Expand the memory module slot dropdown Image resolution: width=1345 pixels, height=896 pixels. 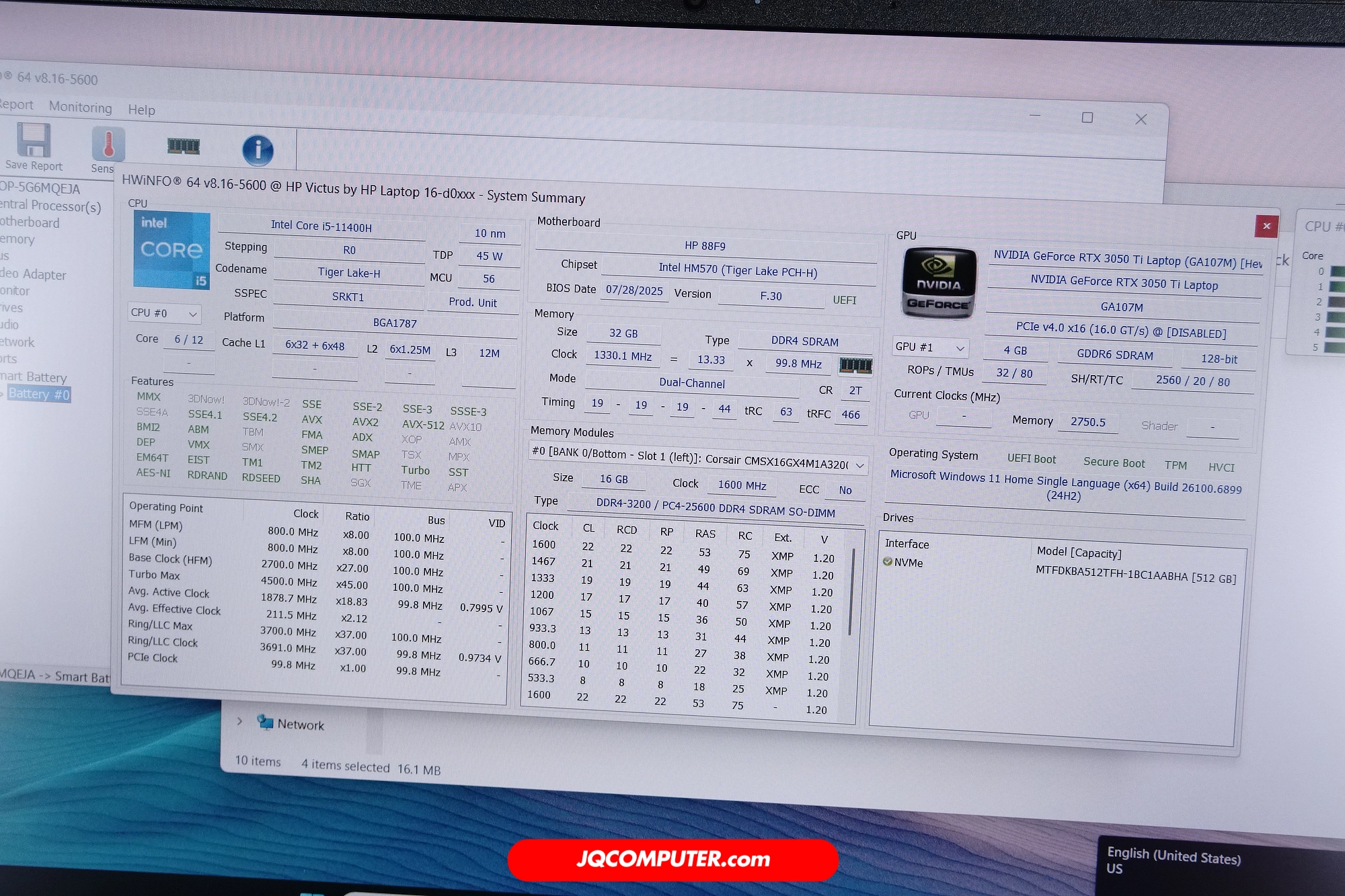(x=859, y=465)
